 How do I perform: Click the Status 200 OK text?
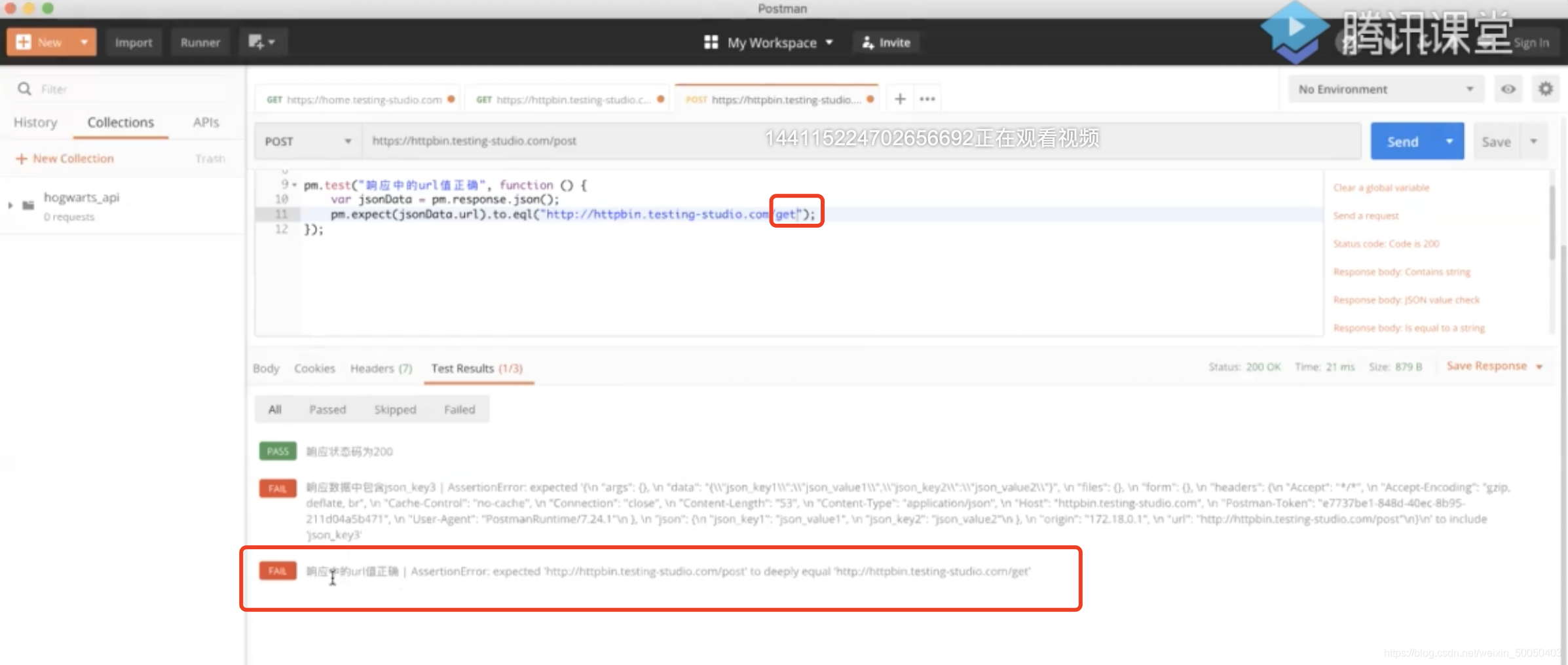point(1244,367)
